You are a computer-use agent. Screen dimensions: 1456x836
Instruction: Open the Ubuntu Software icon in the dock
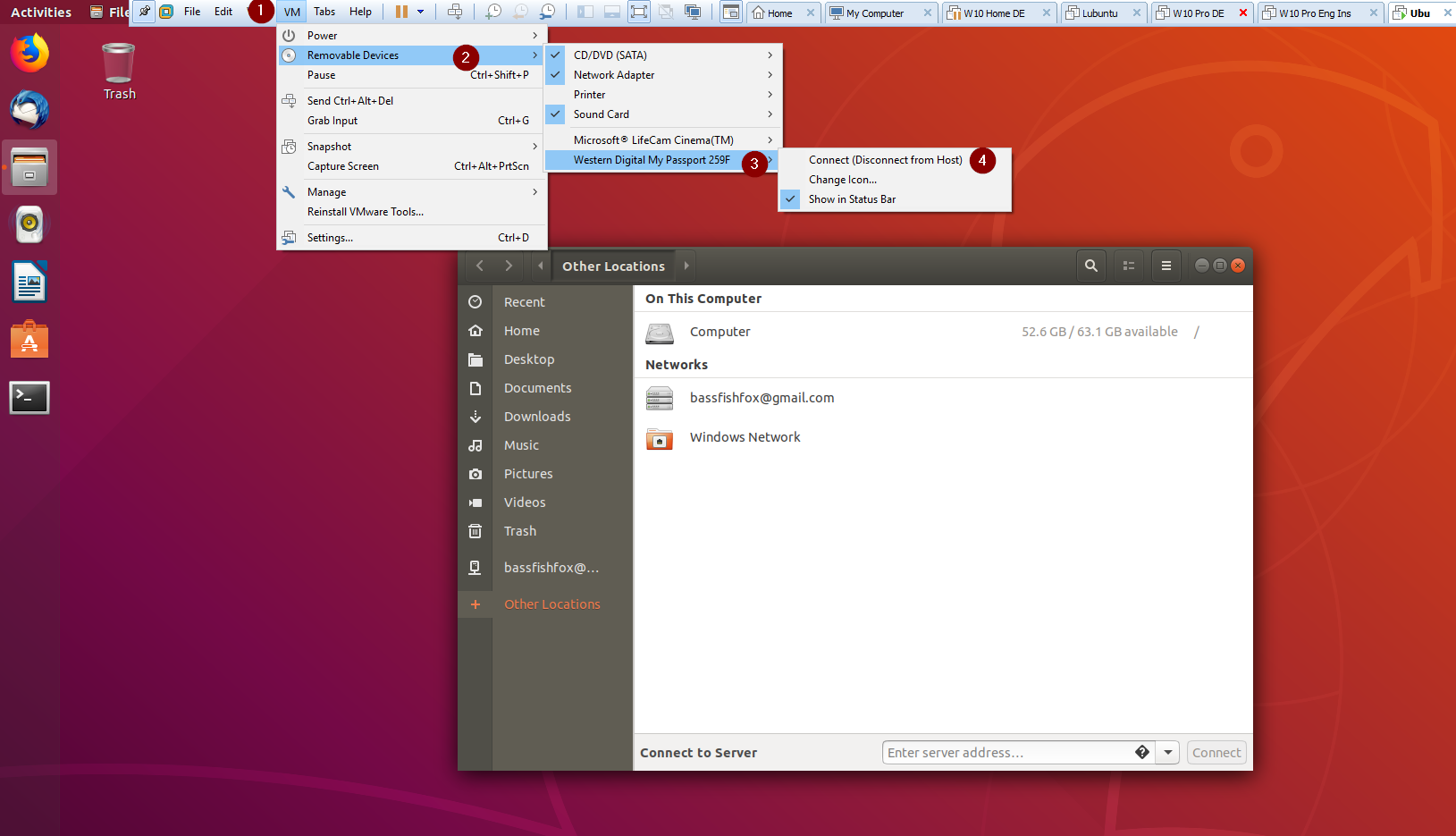coord(29,339)
